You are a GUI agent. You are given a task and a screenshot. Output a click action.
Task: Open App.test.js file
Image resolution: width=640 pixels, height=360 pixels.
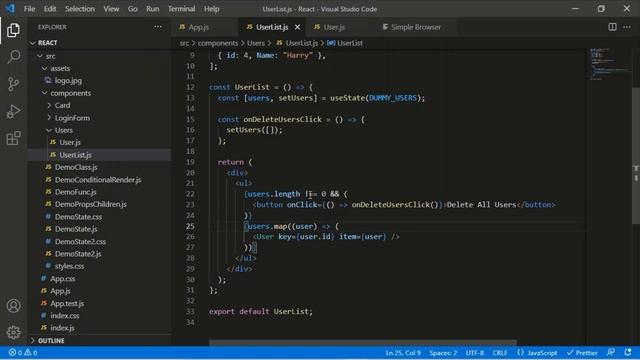click(x=99, y=303)
